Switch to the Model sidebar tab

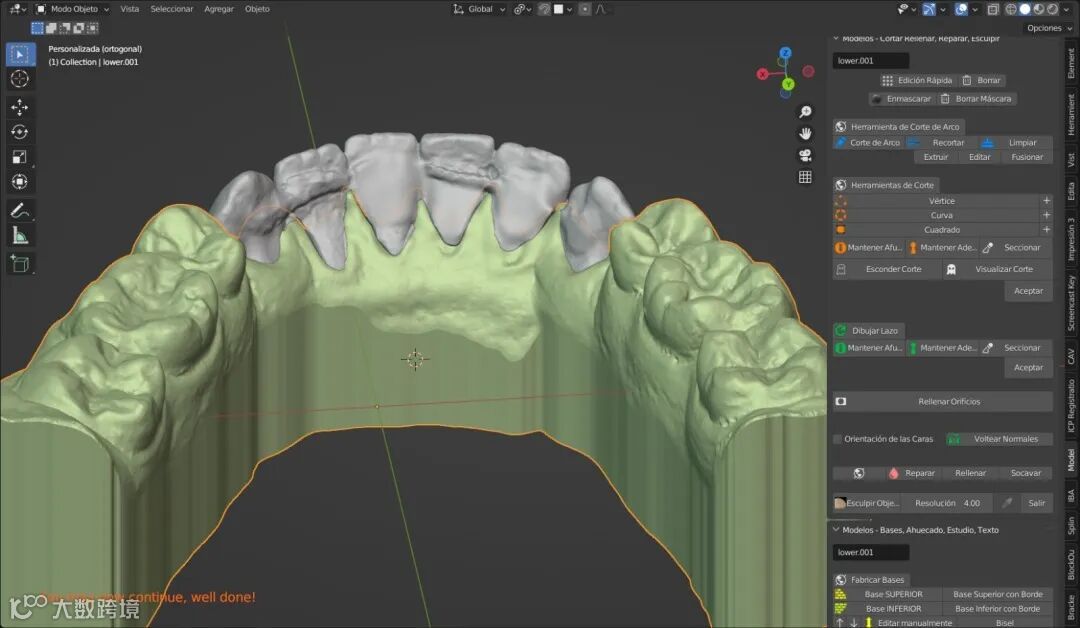point(1071,460)
